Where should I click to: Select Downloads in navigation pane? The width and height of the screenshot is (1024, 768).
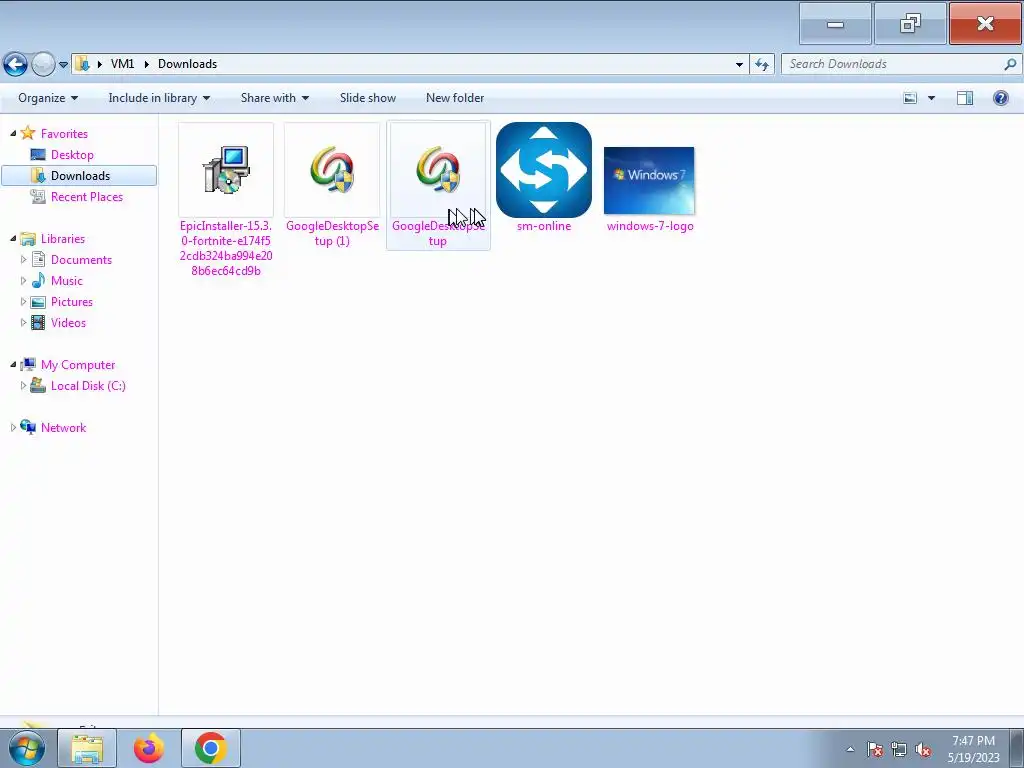tap(80, 176)
